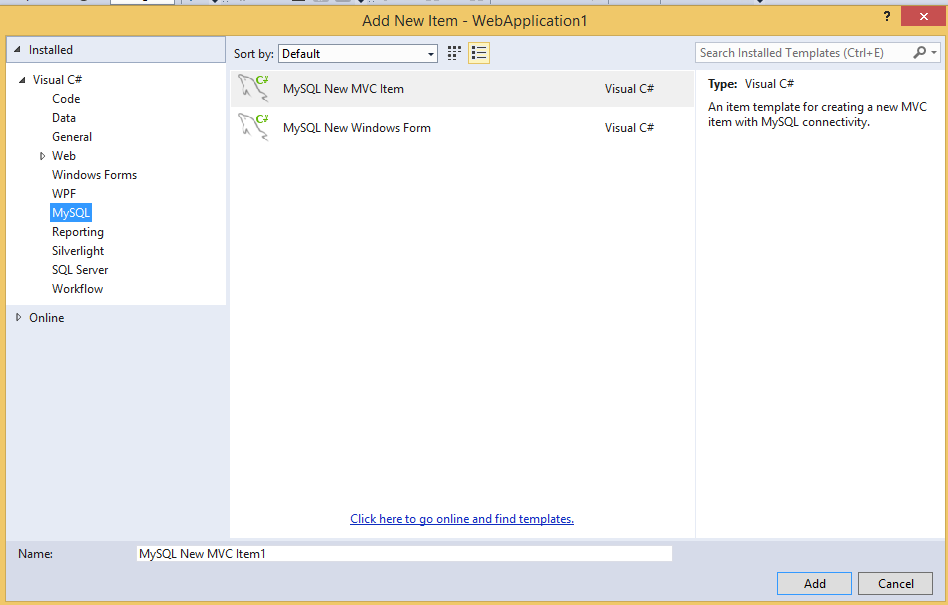948x605 pixels.
Task: Select the Workflow category
Action: pyautogui.click(x=77, y=289)
